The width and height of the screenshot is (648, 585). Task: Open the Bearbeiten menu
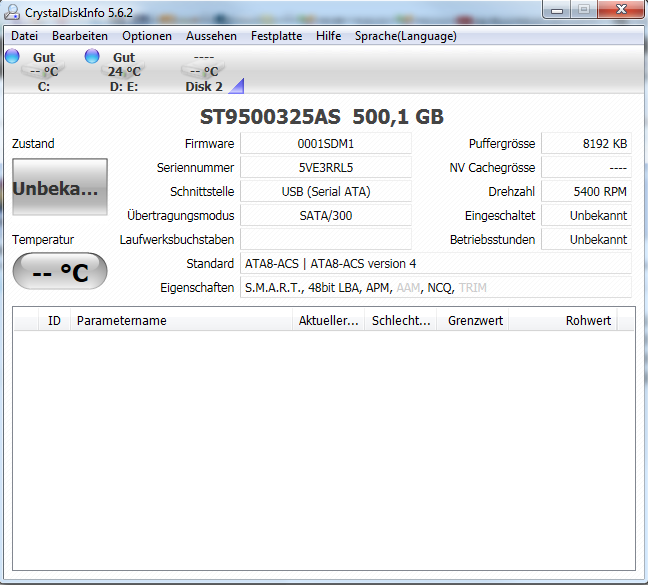click(x=80, y=36)
